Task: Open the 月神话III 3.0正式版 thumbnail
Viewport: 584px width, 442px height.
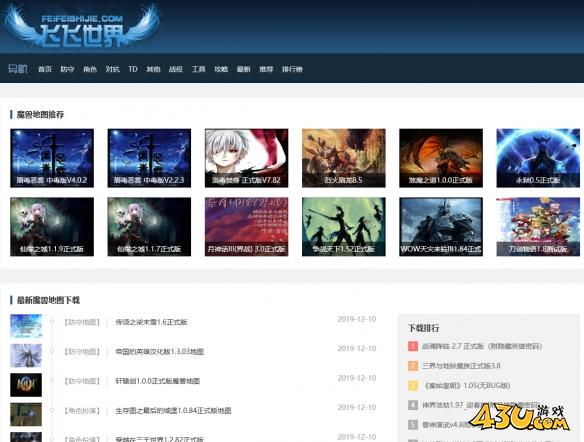Action: (x=246, y=226)
